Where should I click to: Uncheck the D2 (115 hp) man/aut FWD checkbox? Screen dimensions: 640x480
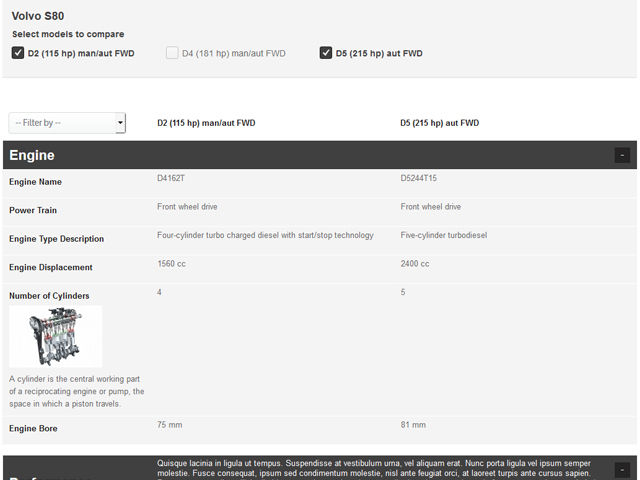(18, 53)
